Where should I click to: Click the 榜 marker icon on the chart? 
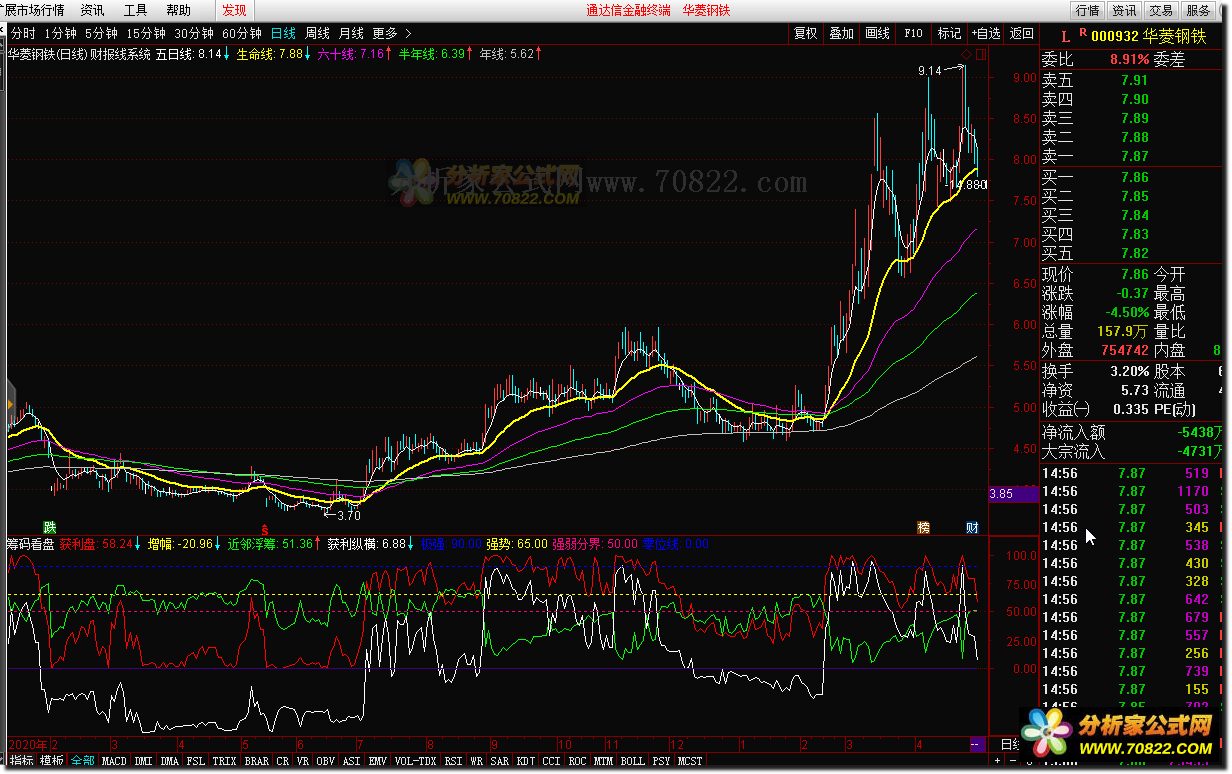point(924,527)
